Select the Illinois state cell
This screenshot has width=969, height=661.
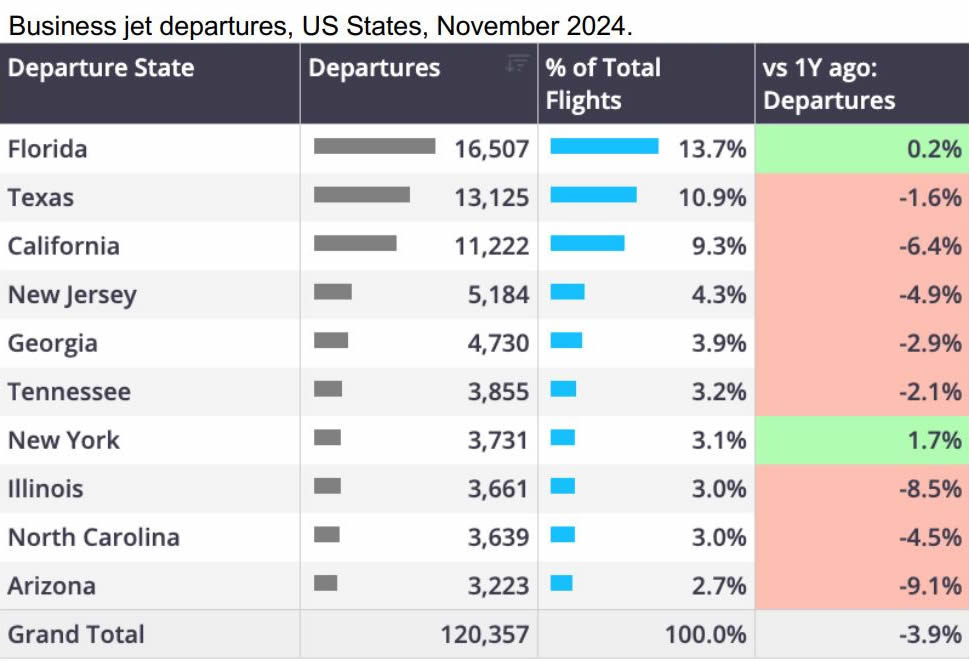pyautogui.click(x=46, y=489)
